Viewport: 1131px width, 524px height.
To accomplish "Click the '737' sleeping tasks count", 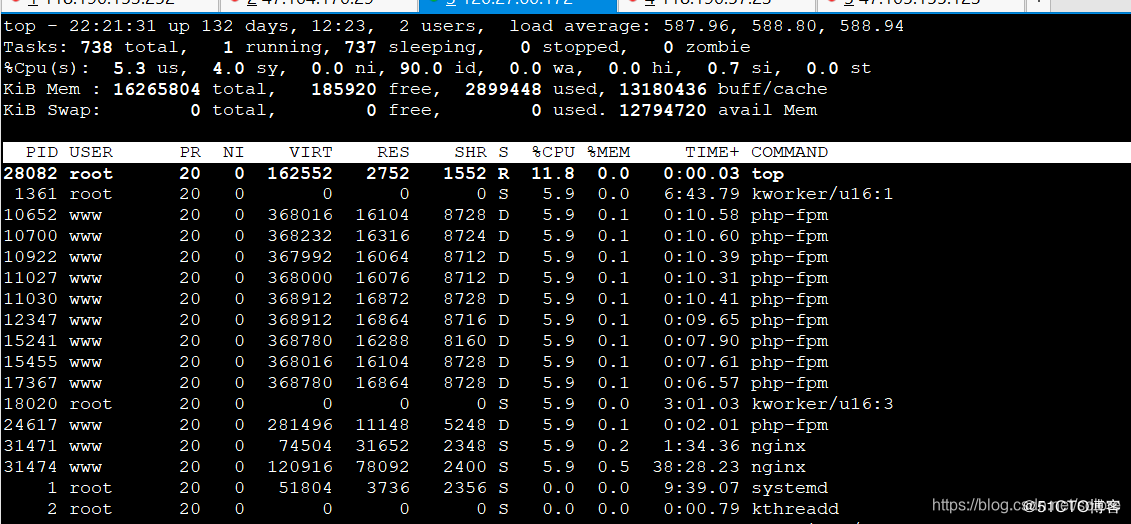I will pos(361,47).
